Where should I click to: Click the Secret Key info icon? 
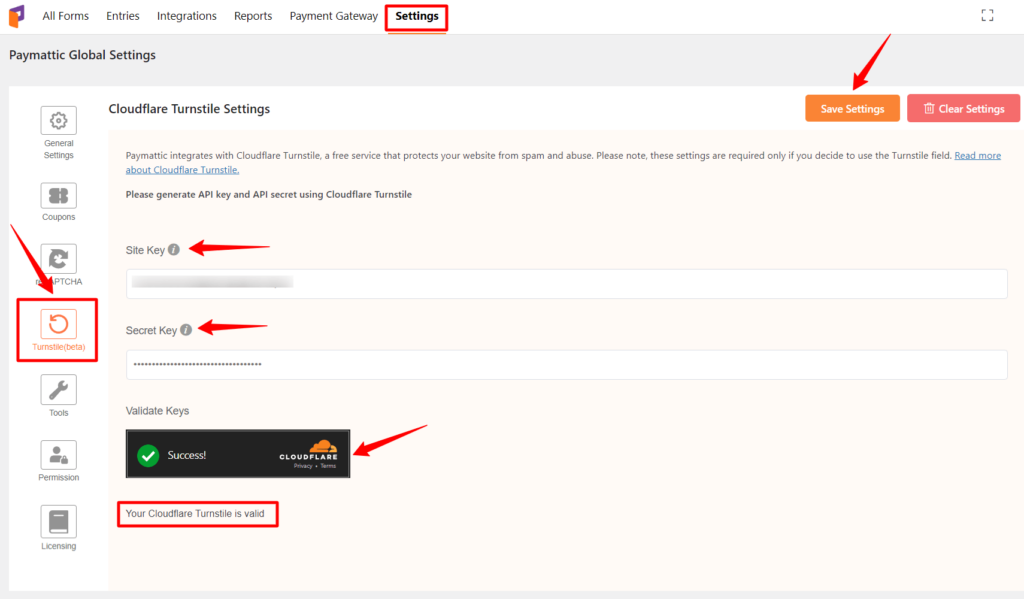tap(186, 330)
